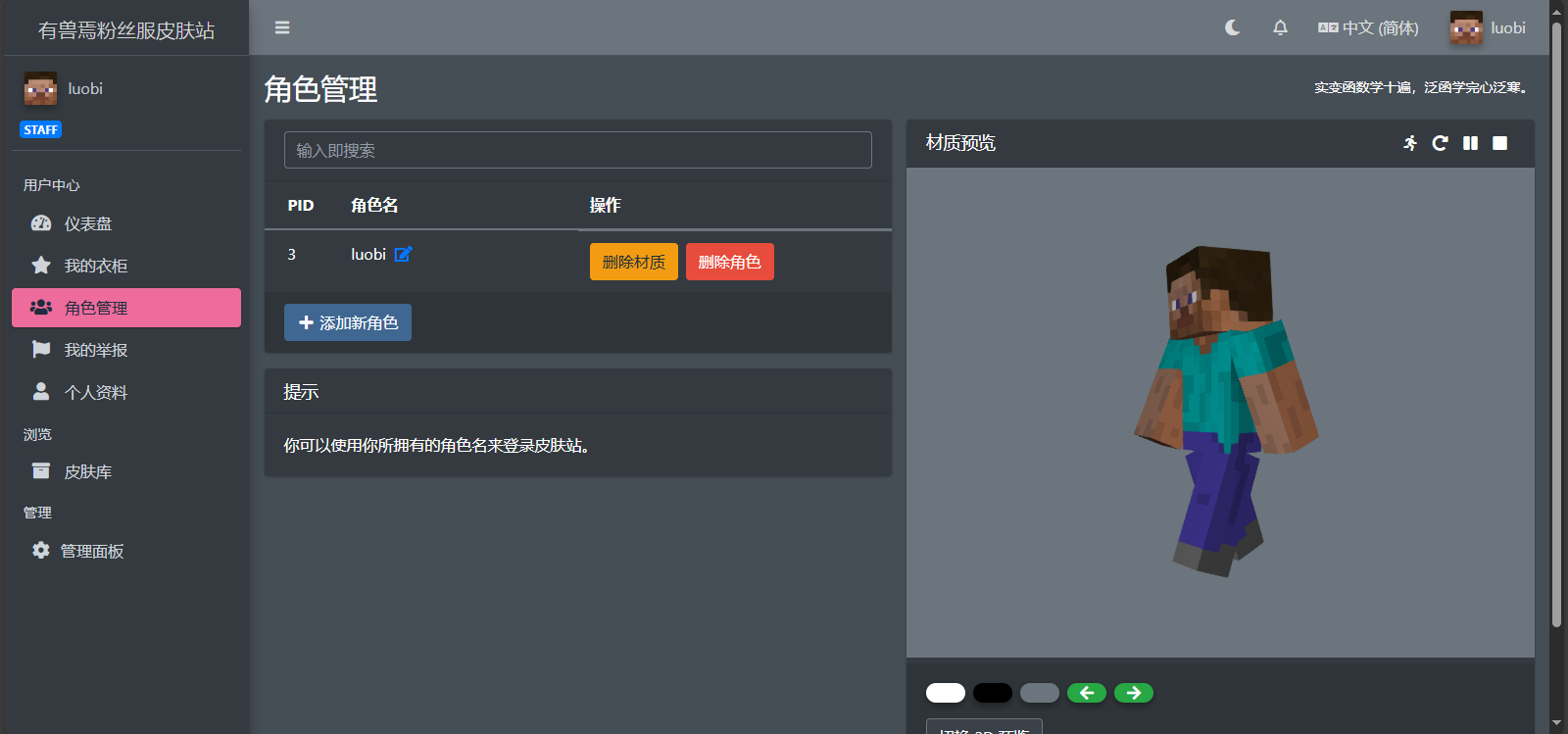Click the dashboard gauge icon beside 仪表盘
Screen dimensions: 1568x734
(41, 223)
